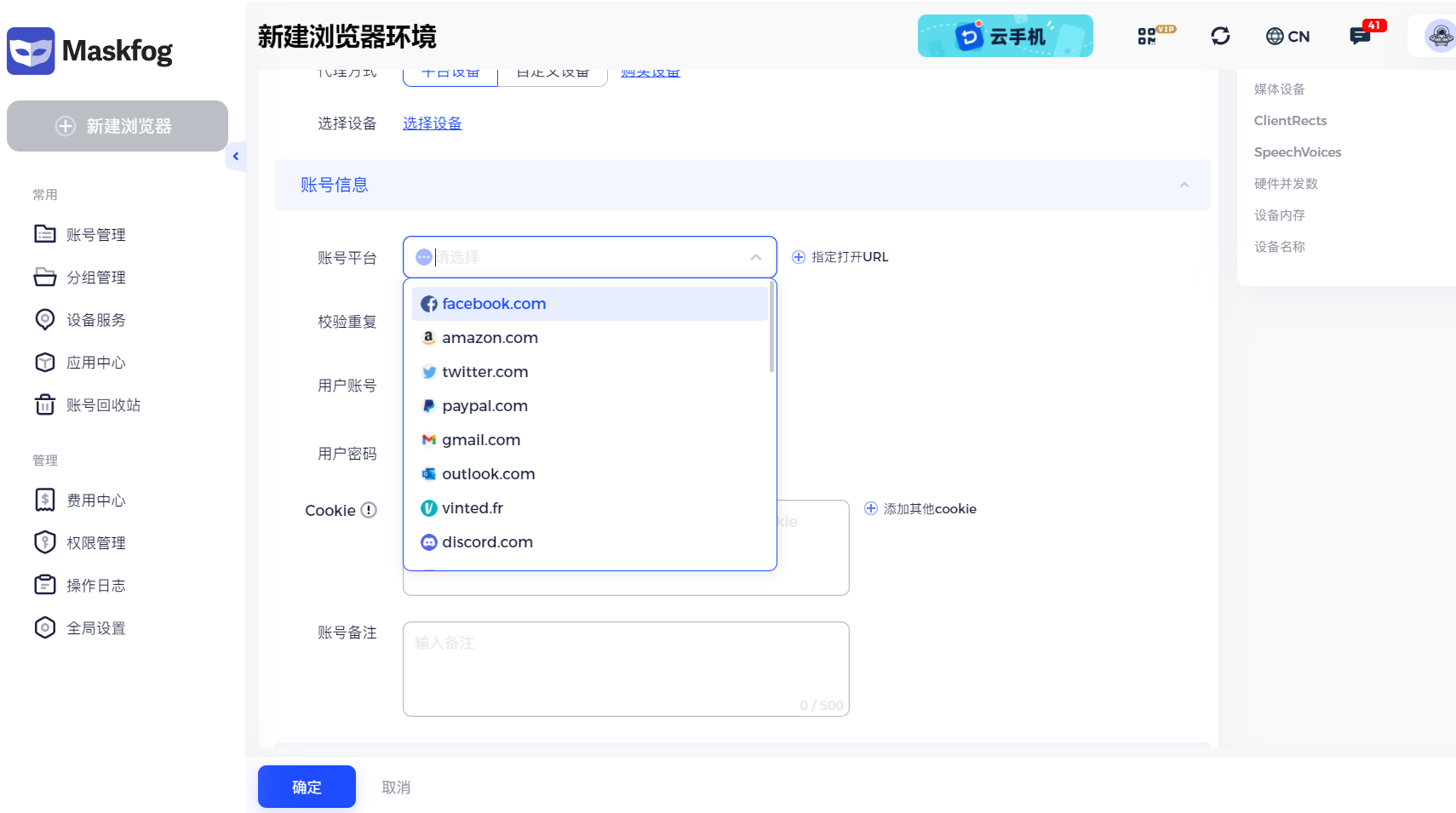Open 账号管理 in the sidebar
The width and height of the screenshot is (1456, 813).
coord(80,234)
